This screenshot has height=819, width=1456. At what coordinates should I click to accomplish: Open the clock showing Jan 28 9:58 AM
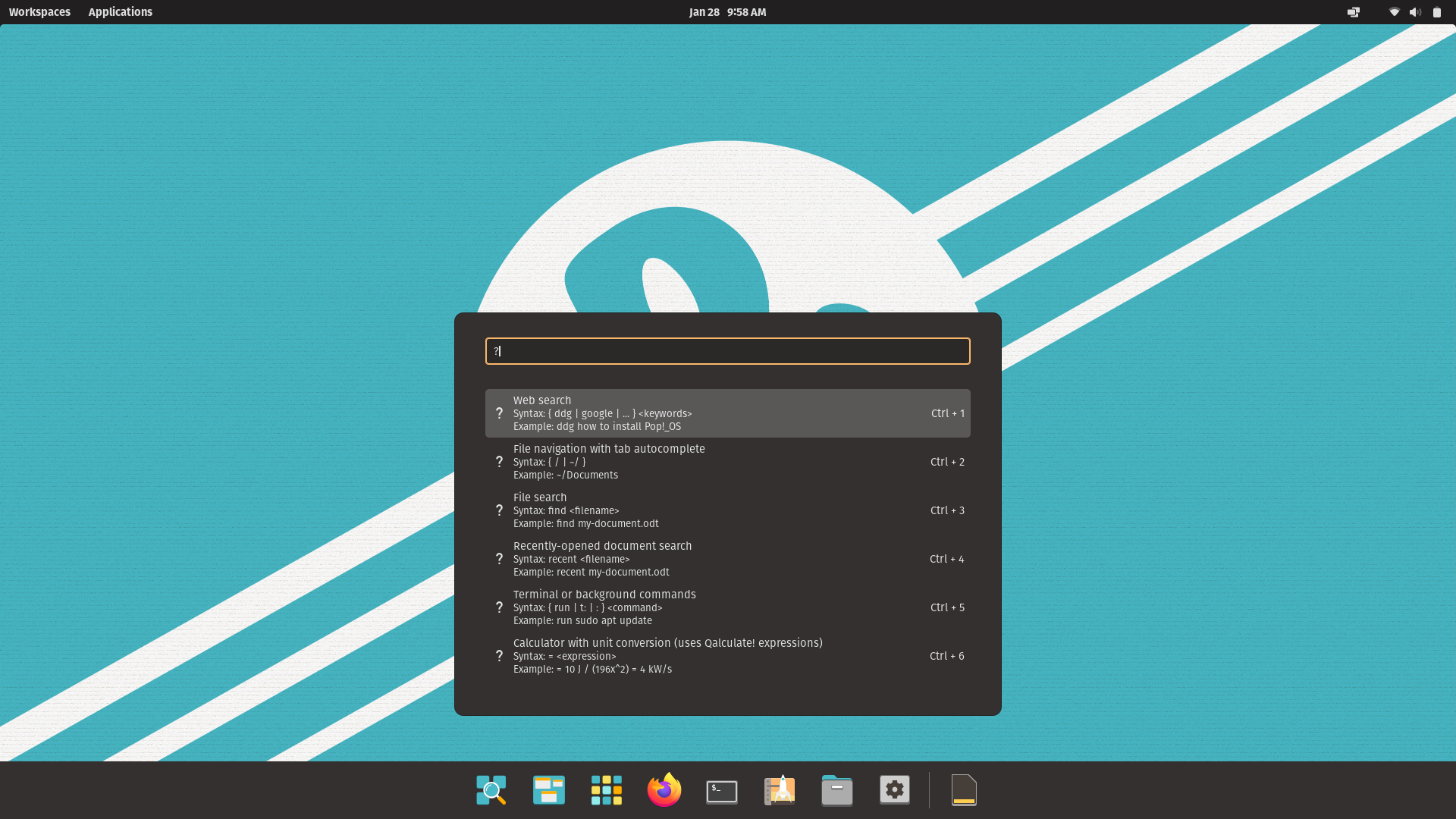[x=728, y=12]
